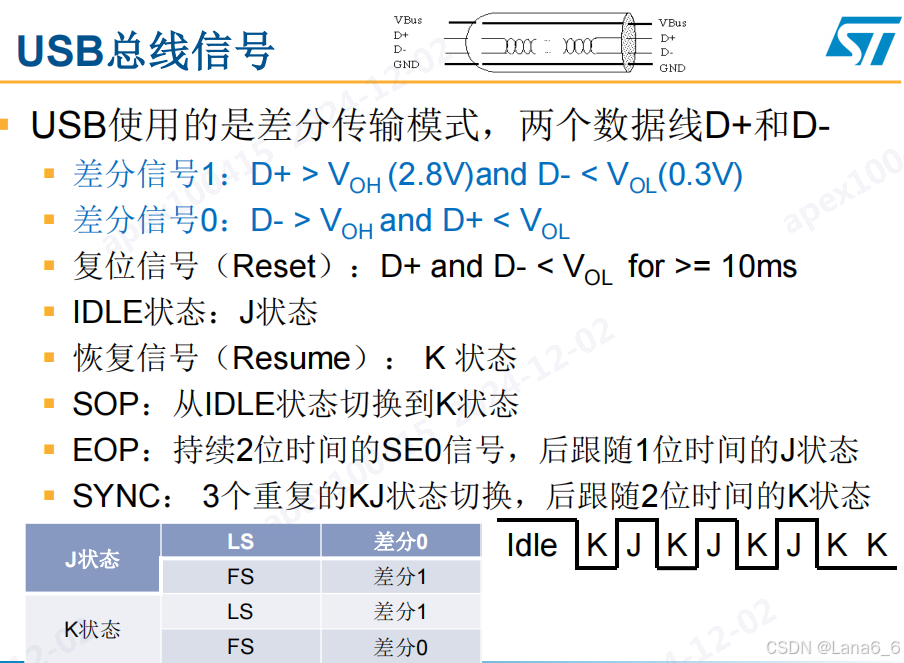Screen dimensions: 904x663
Task: Click the line beginning "USB使用的是差分传输模式"
Action: tap(430, 125)
